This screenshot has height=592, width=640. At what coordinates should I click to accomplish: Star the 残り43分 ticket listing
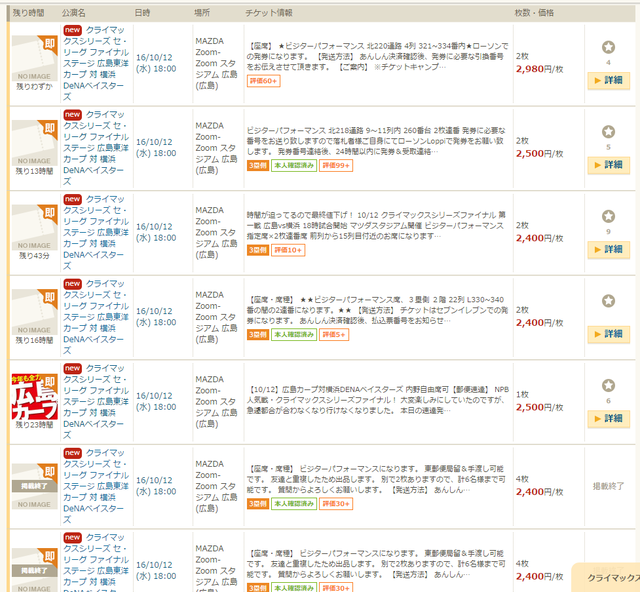pos(608,216)
